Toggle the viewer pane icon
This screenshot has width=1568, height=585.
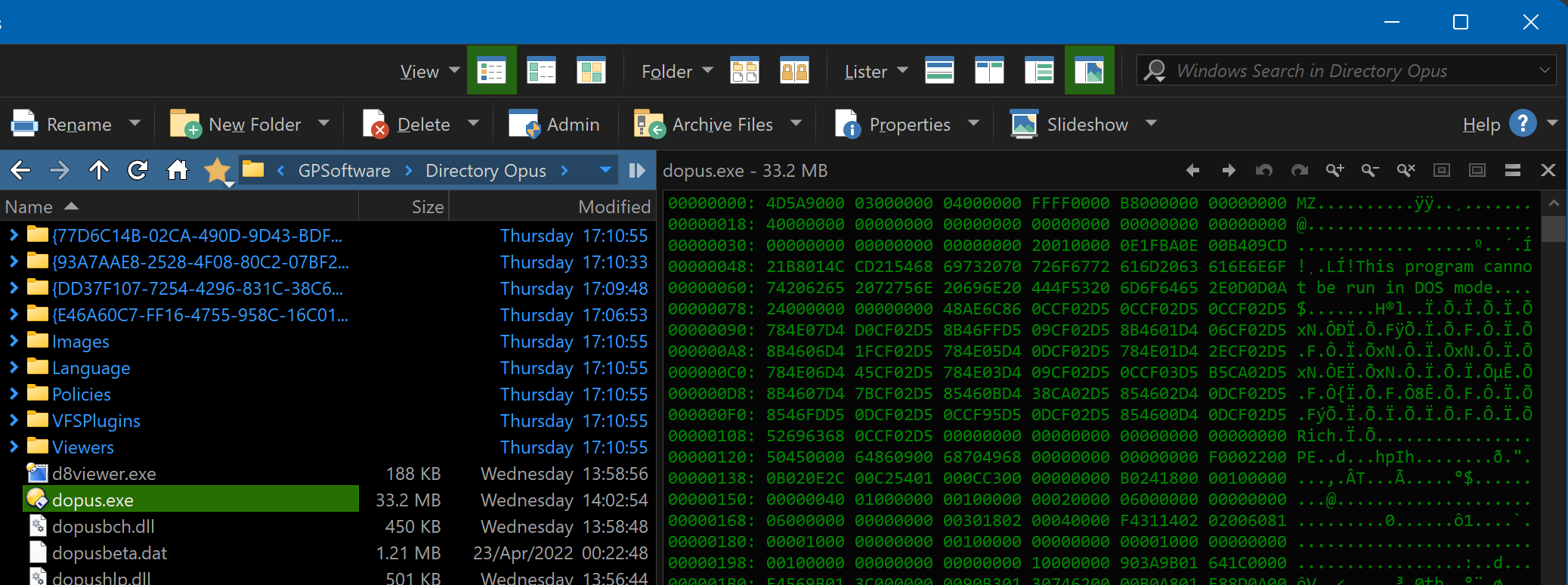1089,71
